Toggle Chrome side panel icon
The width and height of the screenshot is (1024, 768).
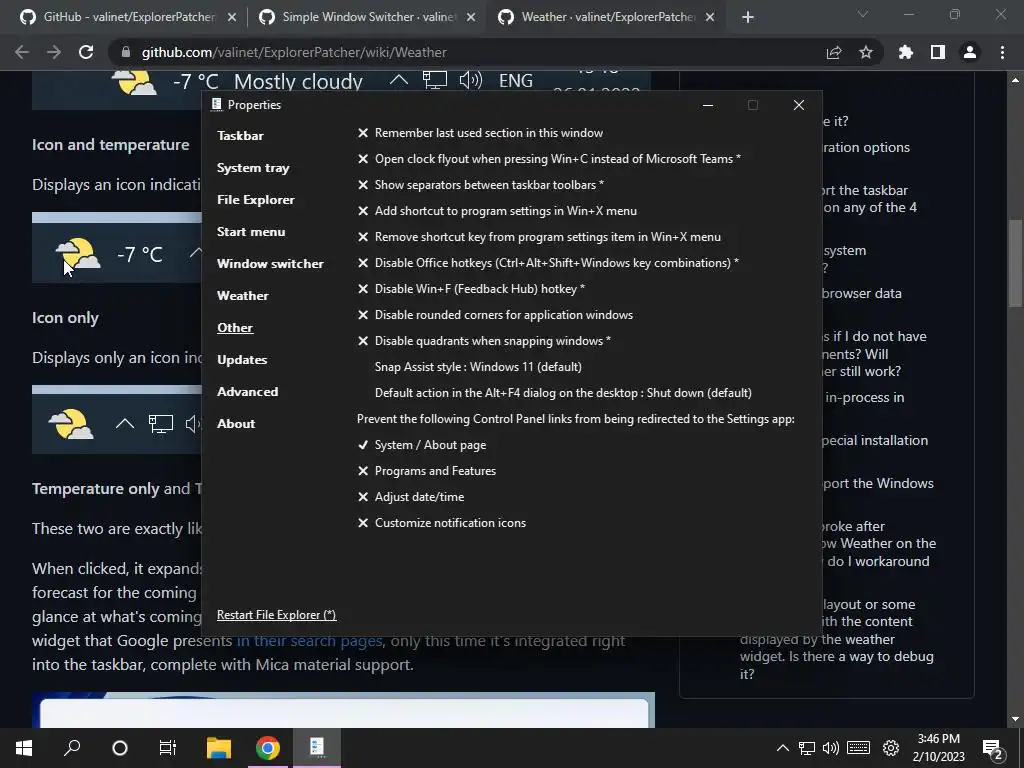coord(938,52)
